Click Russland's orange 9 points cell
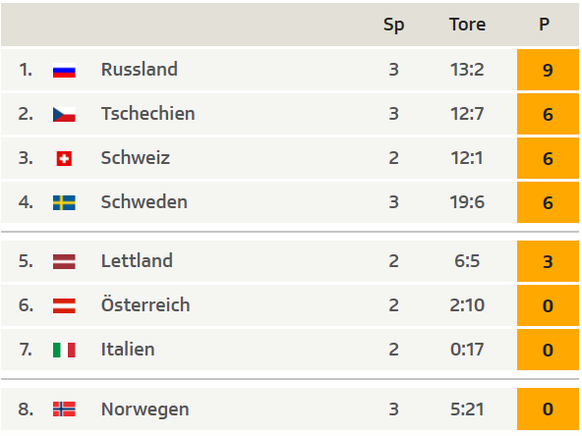This screenshot has width=582, height=436. [x=548, y=70]
